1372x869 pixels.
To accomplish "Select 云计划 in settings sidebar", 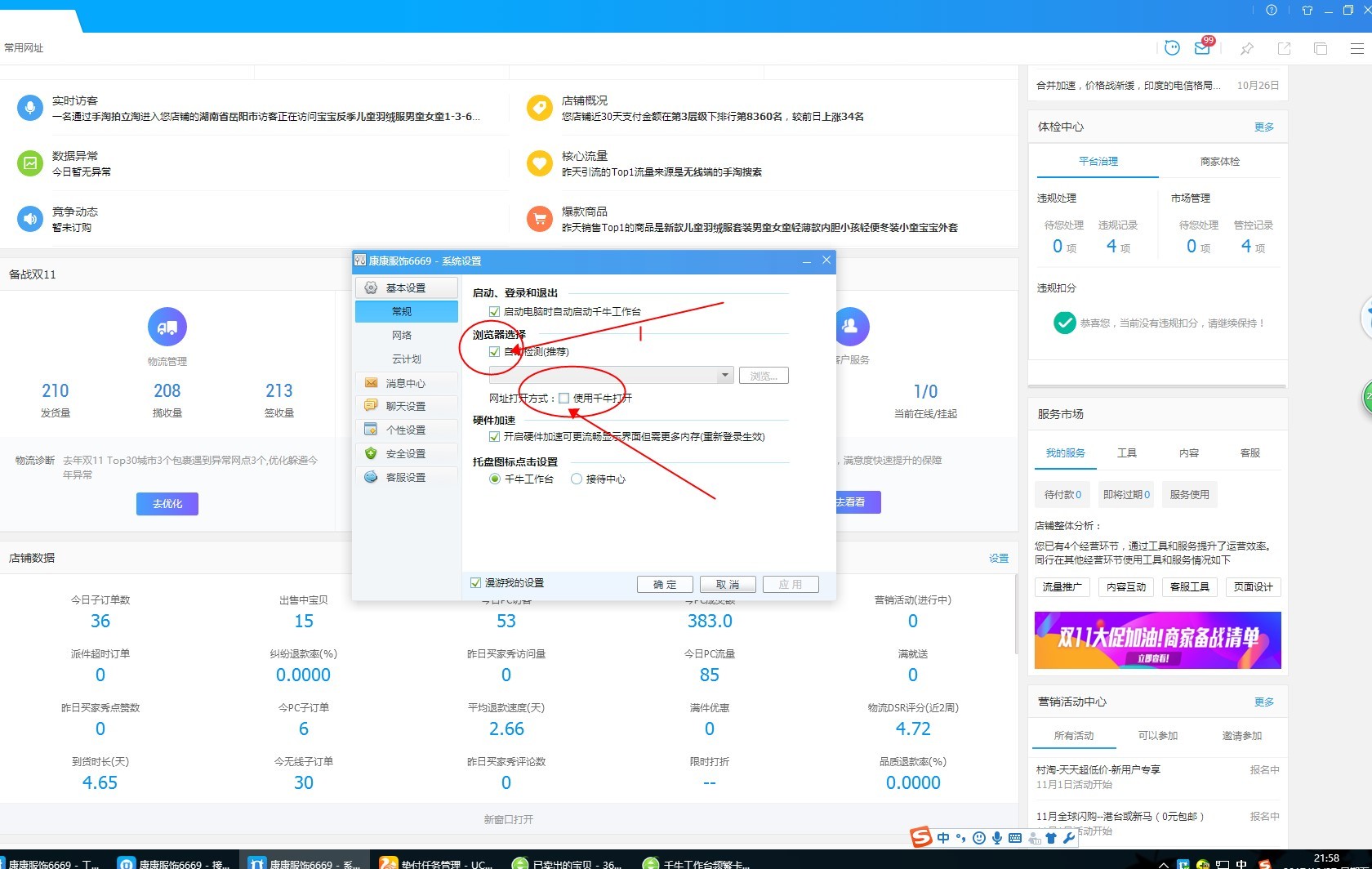I will (x=406, y=359).
